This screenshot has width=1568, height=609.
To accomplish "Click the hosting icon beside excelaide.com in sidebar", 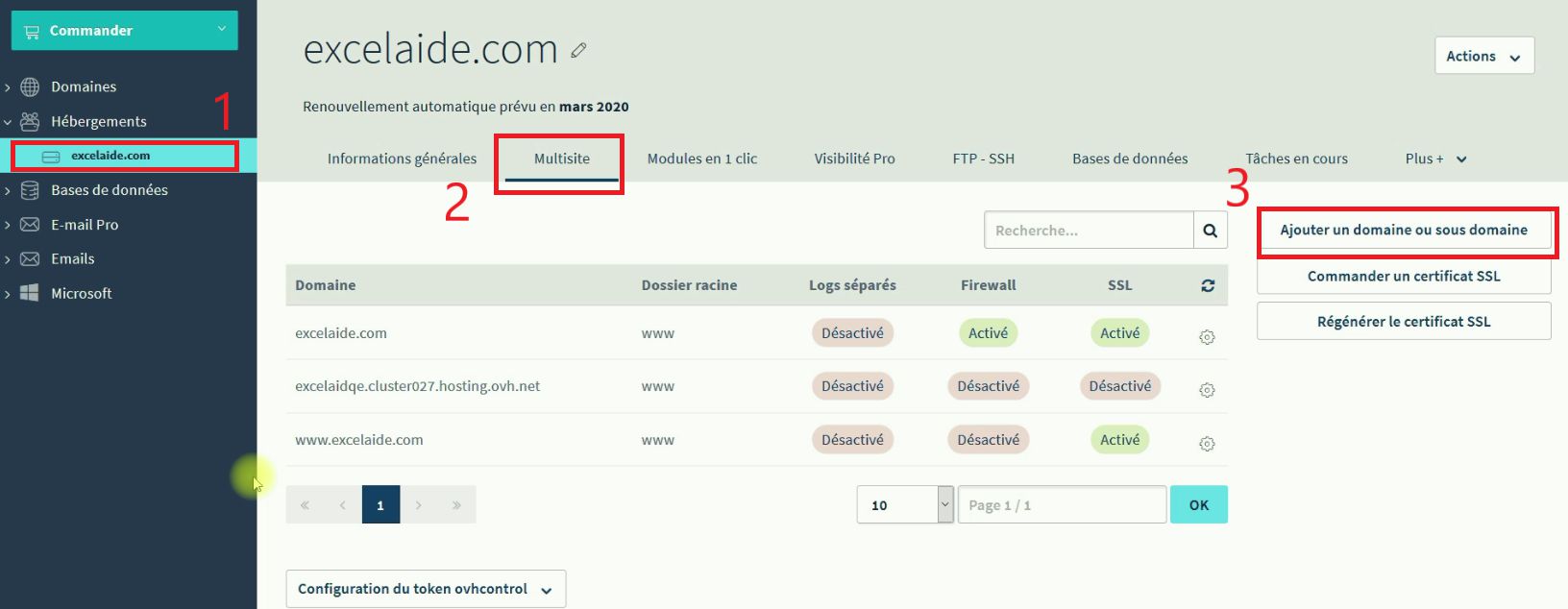I will point(51,157).
